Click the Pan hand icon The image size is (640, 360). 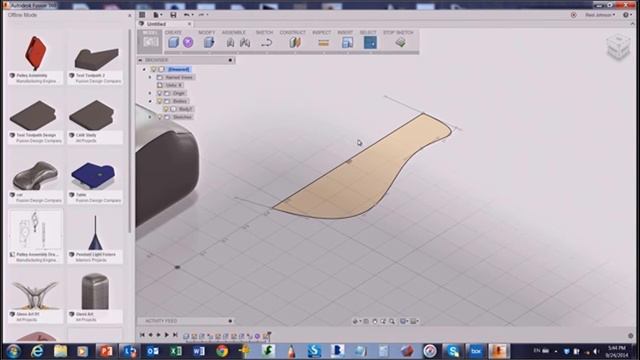pyautogui.click(x=375, y=322)
